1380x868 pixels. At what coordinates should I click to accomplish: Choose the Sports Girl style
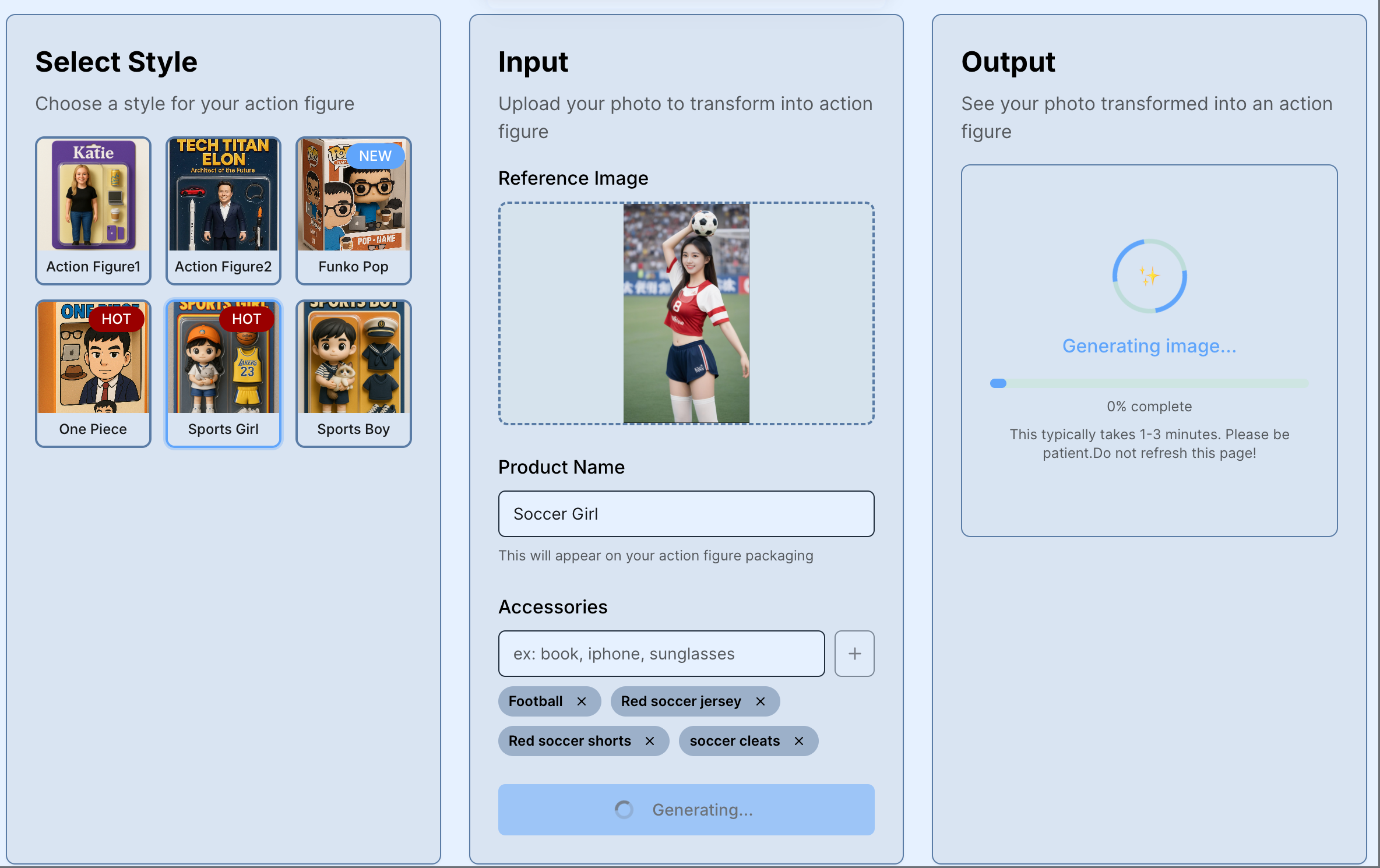[x=223, y=373]
